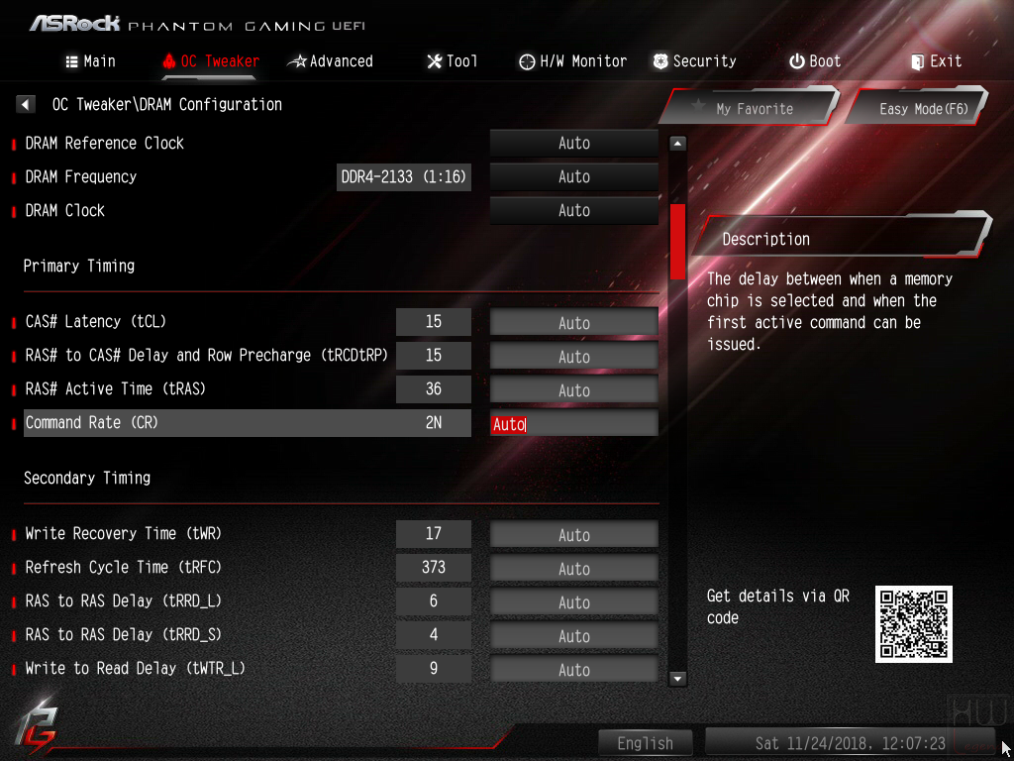This screenshot has width=1014, height=761.
Task: Click the Tool wrench icon
Action: point(435,61)
